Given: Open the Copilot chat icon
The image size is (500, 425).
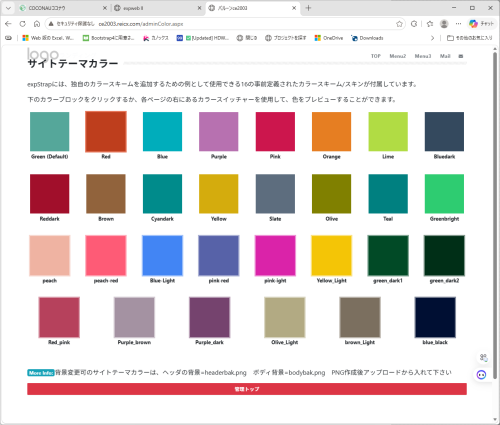Looking at the screenshot, I should pyautogui.click(x=481, y=24).
